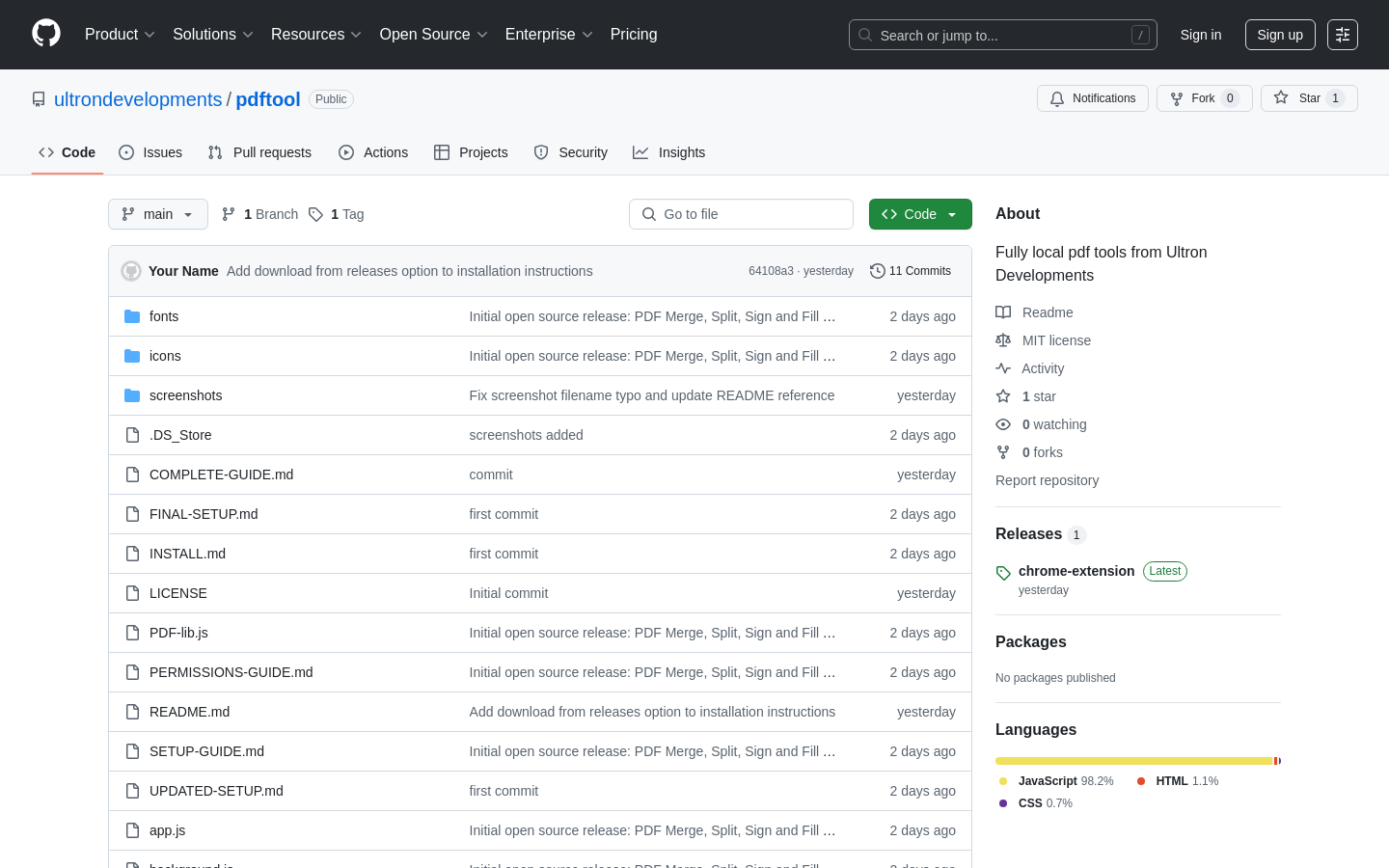Switch to the Security tab
Screen dimensions: 1389x868
click(x=571, y=152)
